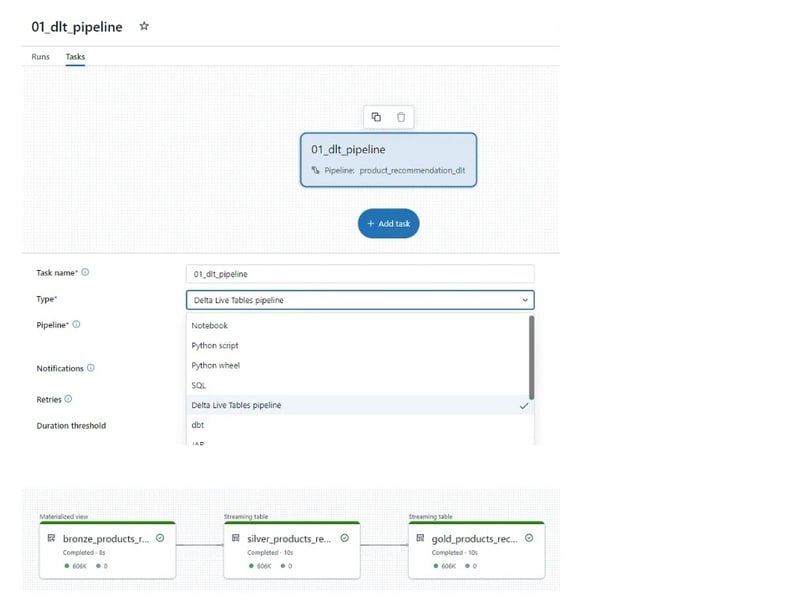
Task: Click into the Task name input field
Action: pos(360,273)
